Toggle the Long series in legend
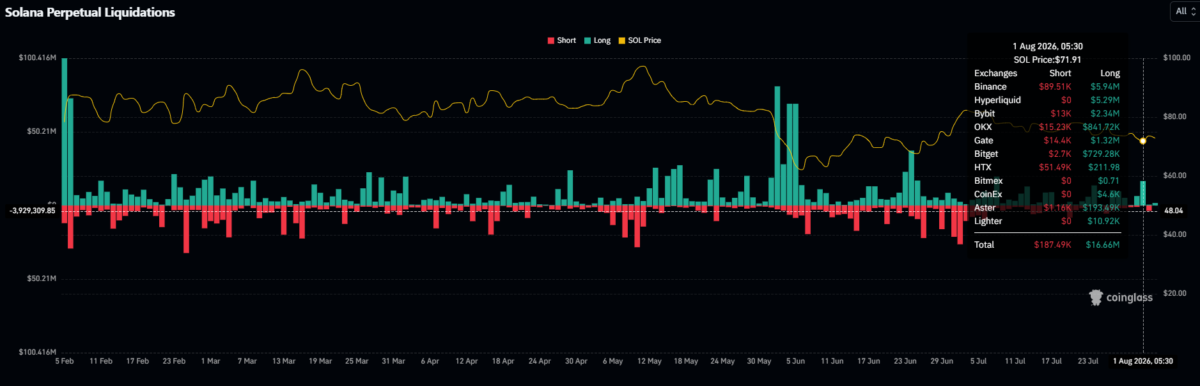This screenshot has width=1200, height=386. [x=597, y=40]
